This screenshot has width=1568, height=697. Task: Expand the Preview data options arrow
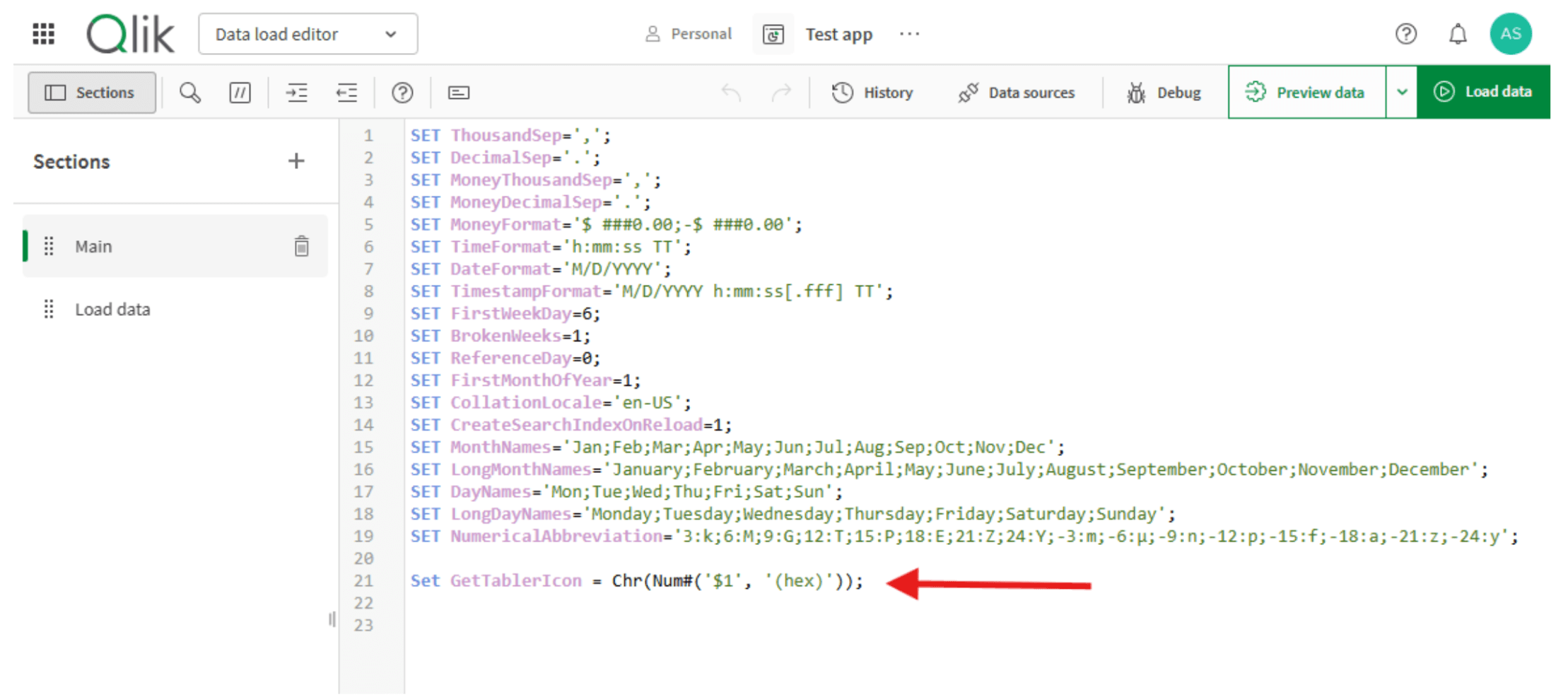point(1402,92)
